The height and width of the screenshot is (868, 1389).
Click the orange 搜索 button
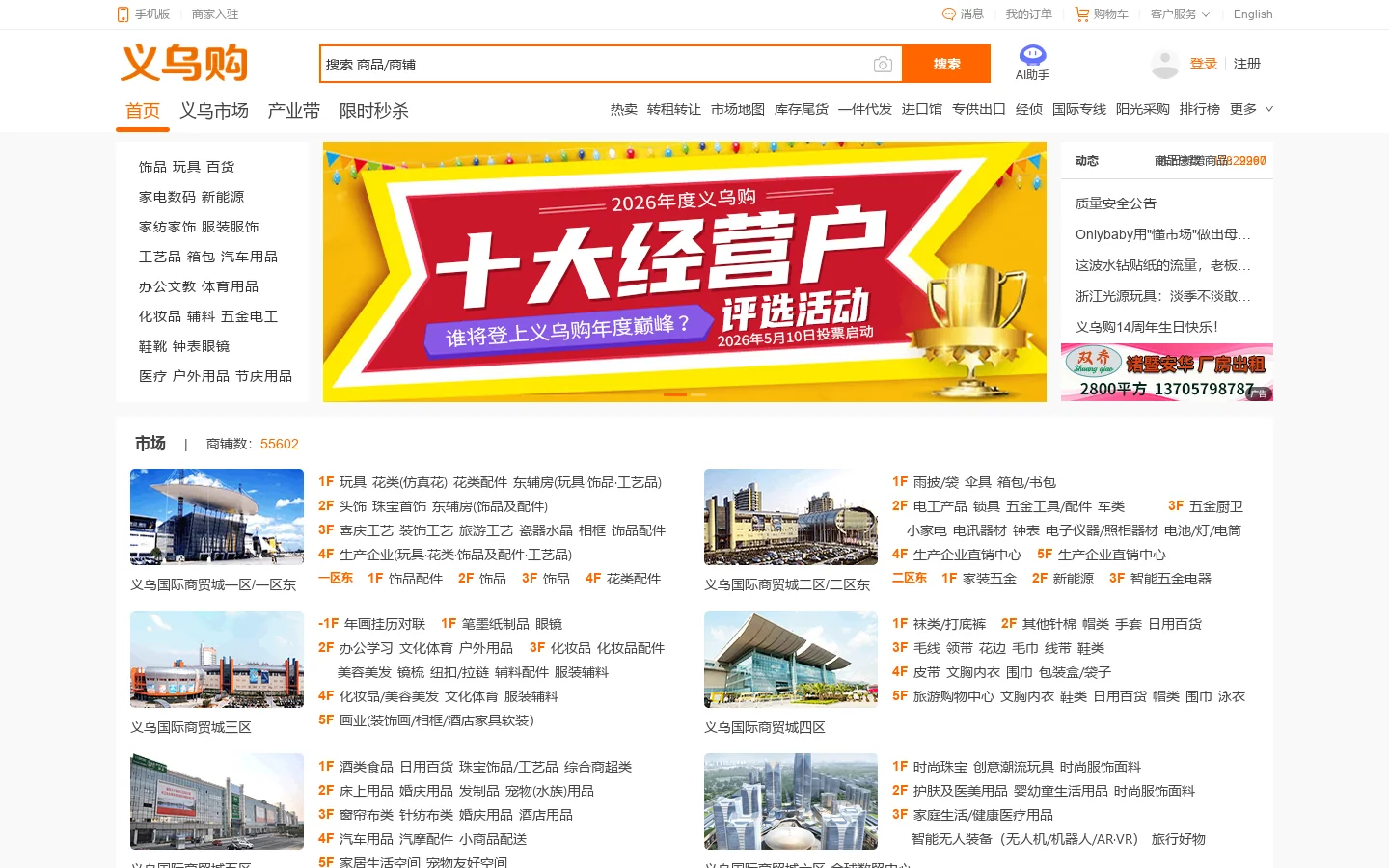tap(946, 65)
